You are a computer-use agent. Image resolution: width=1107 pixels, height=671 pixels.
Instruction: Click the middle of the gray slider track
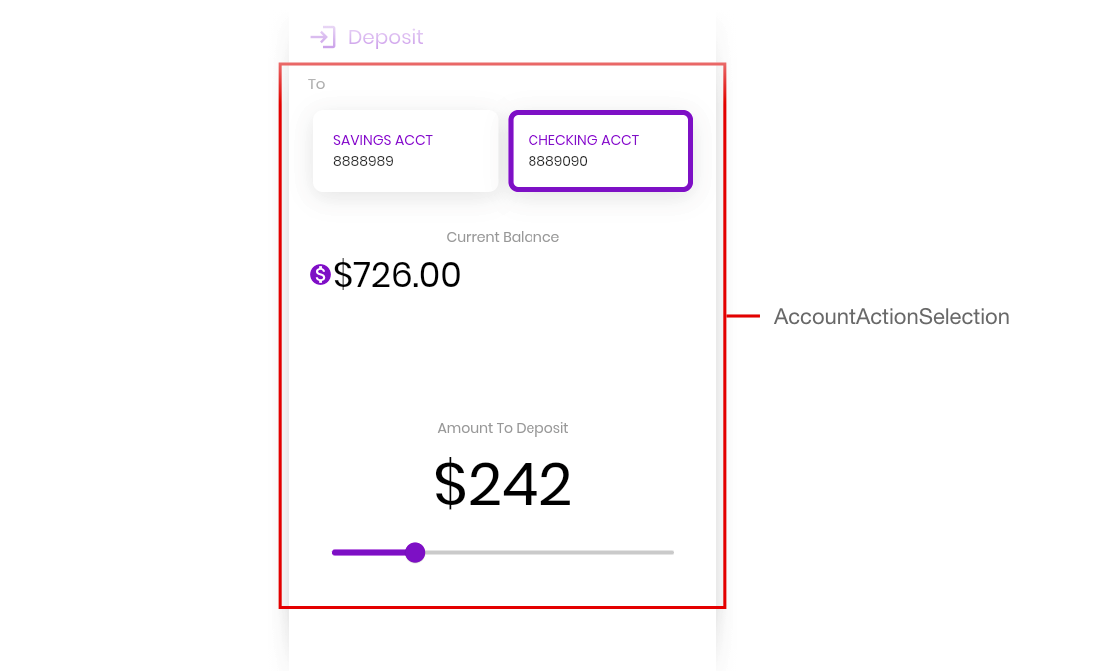pos(549,552)
